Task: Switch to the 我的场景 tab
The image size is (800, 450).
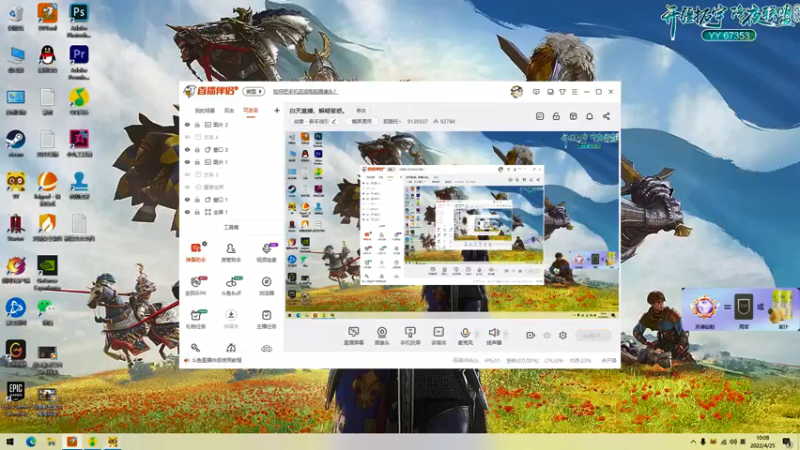Action: pos(205,110)
